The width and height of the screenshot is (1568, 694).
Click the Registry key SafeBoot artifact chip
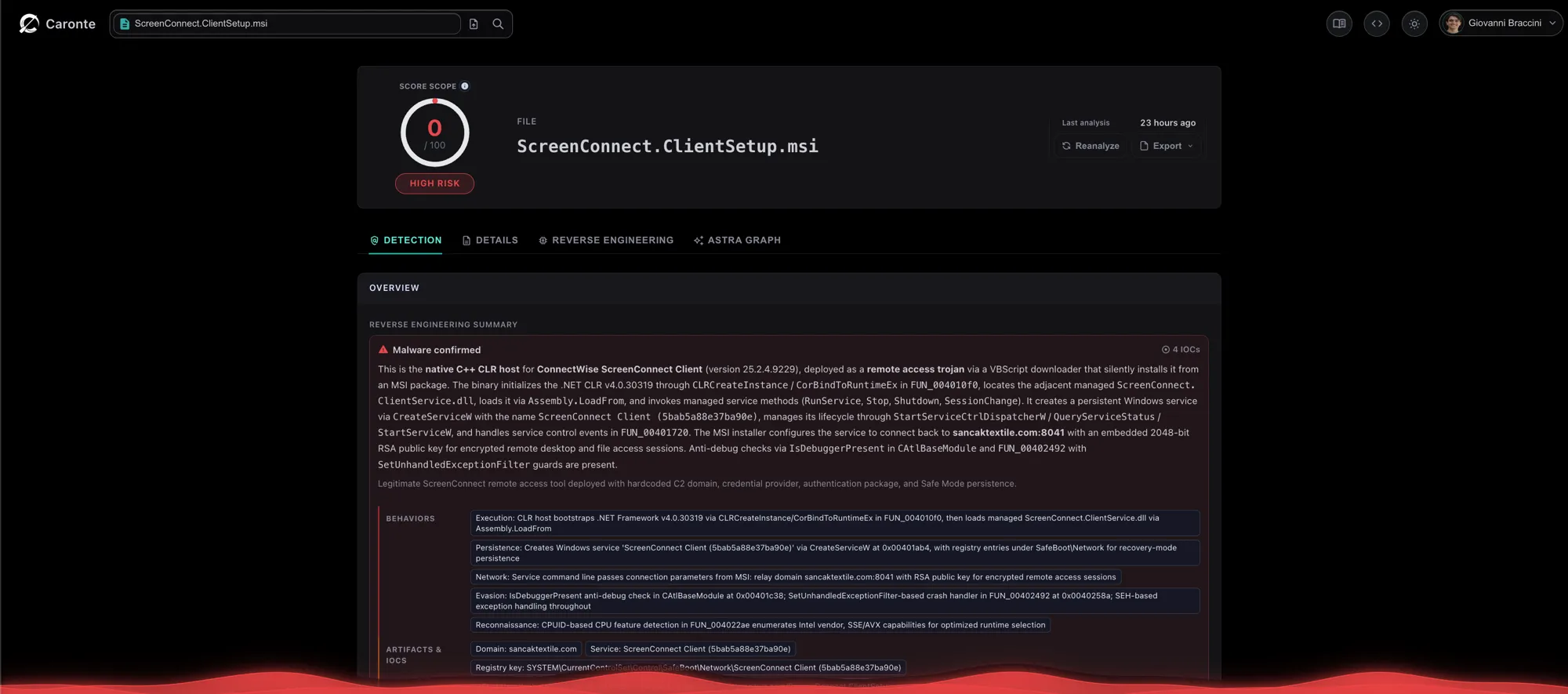[688, 668]
